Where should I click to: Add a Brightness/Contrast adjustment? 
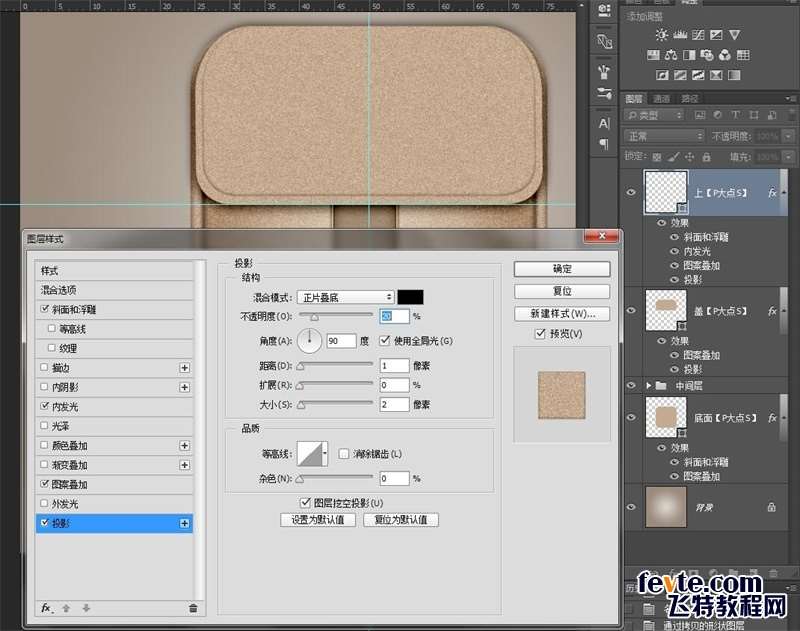pos(662,35)
